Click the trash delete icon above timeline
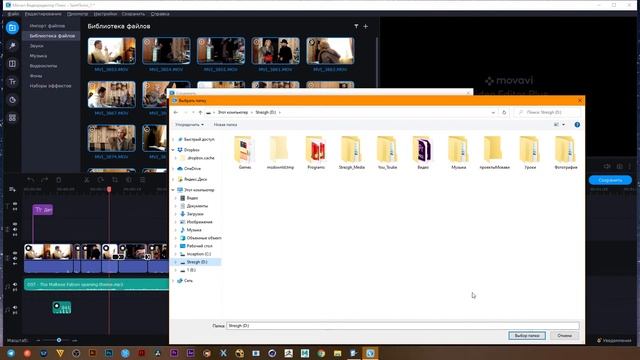The height and width of the screenshot is (360, 640). click(58, 180)
